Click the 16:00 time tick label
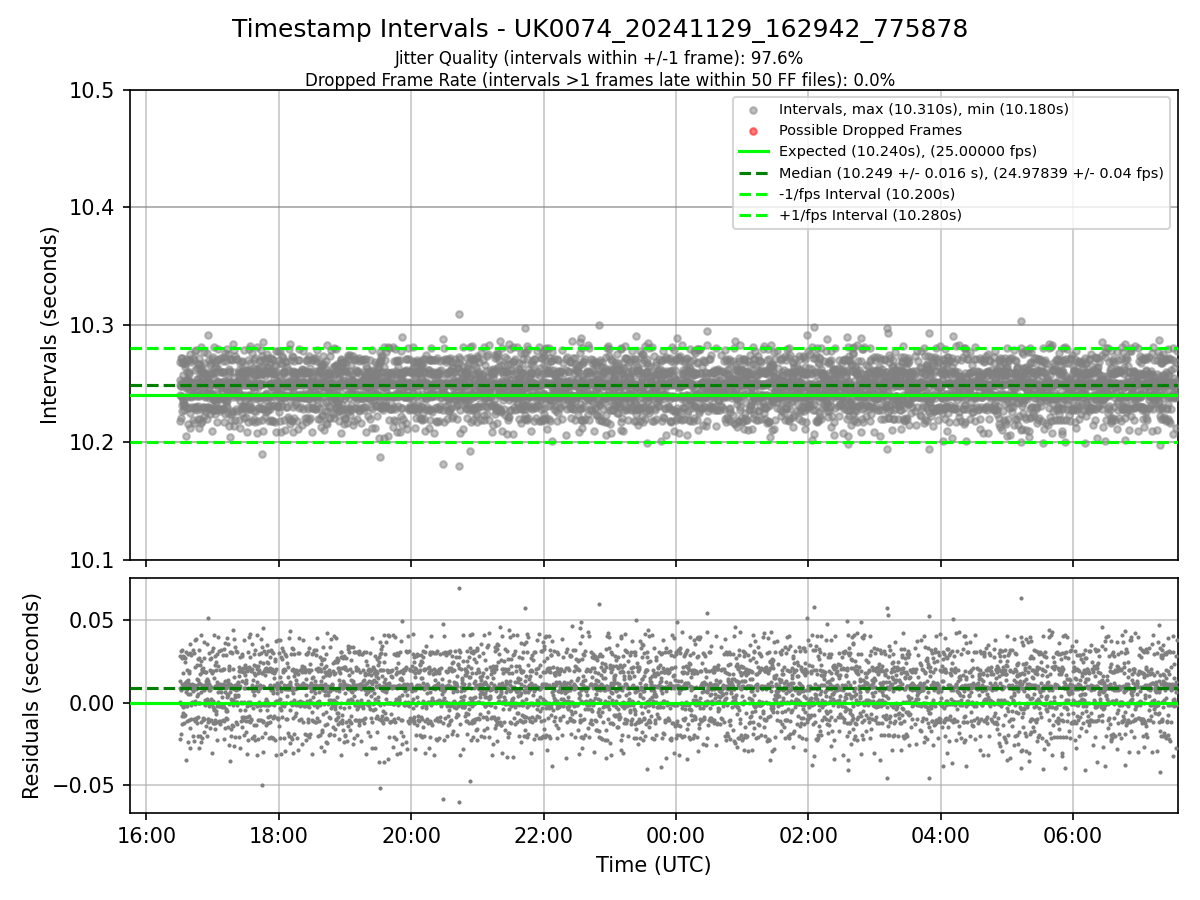 click(x=146, y=835)
